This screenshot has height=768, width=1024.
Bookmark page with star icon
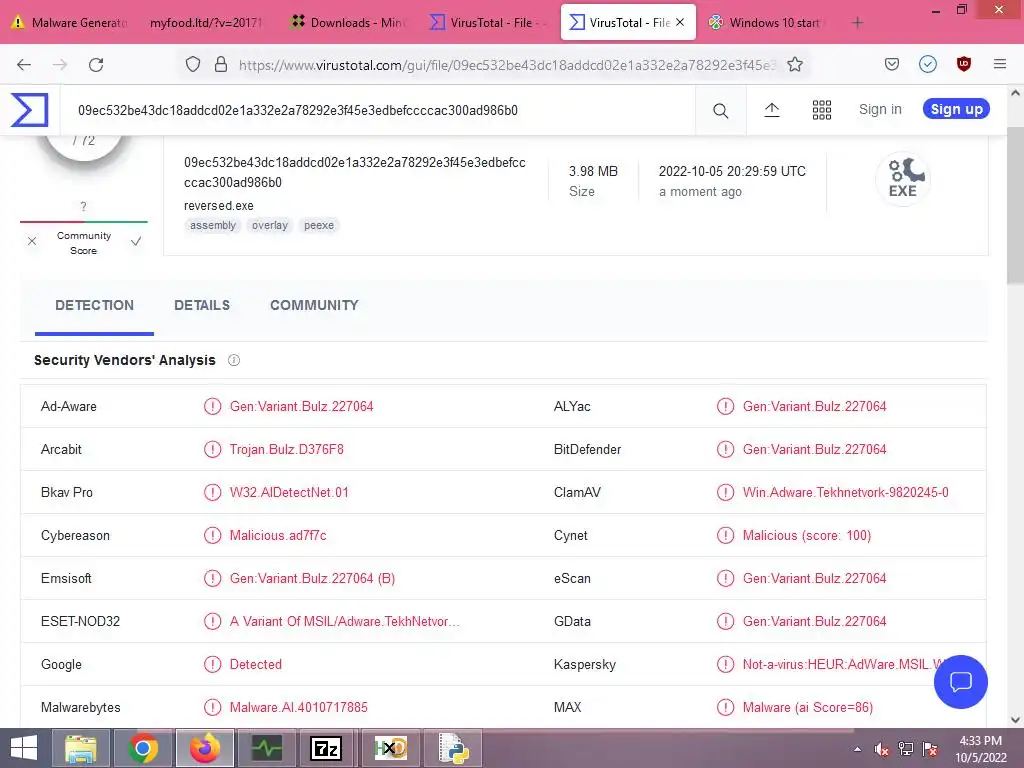(795, 64)
